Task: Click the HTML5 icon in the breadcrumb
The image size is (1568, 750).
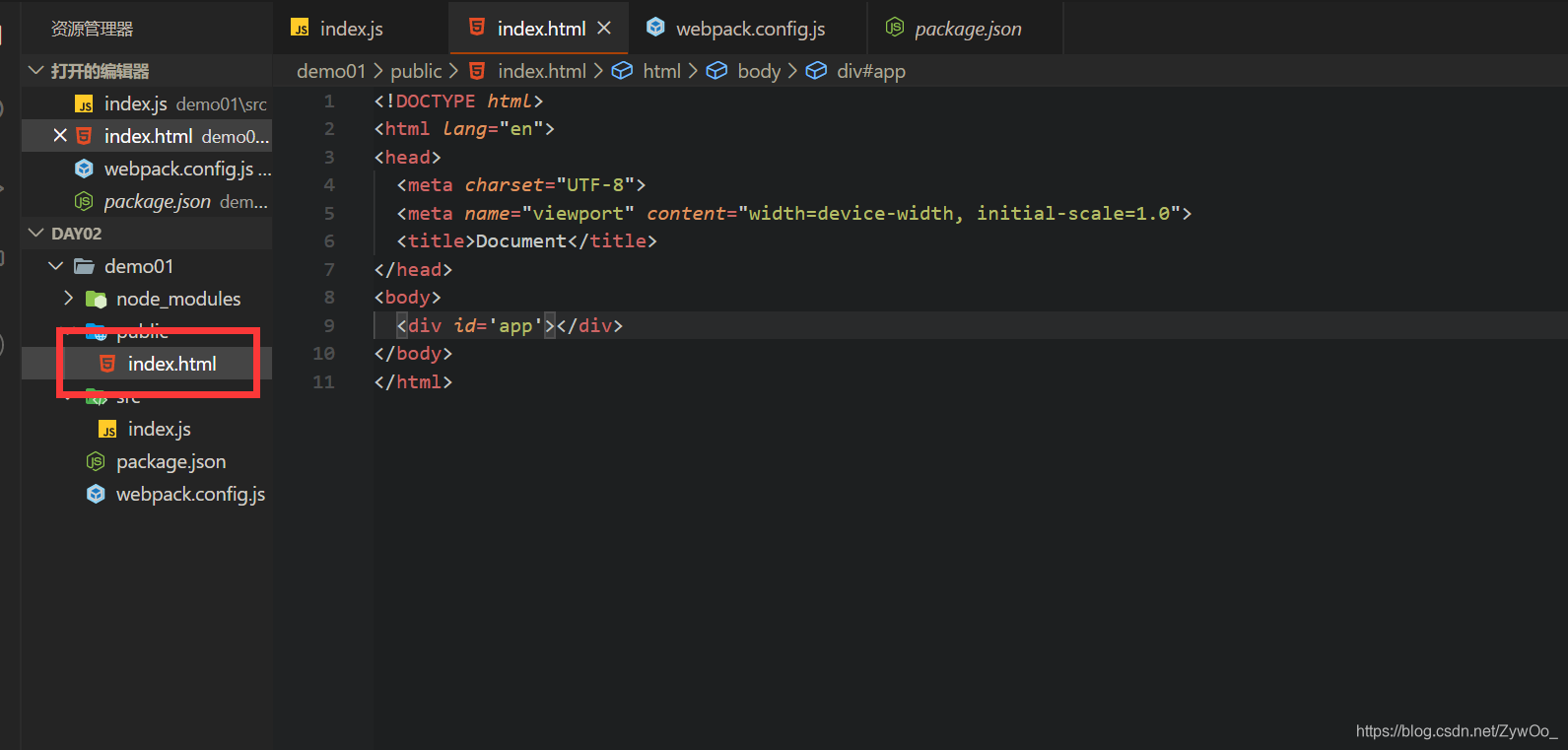Action: click(x=477, y=70)
